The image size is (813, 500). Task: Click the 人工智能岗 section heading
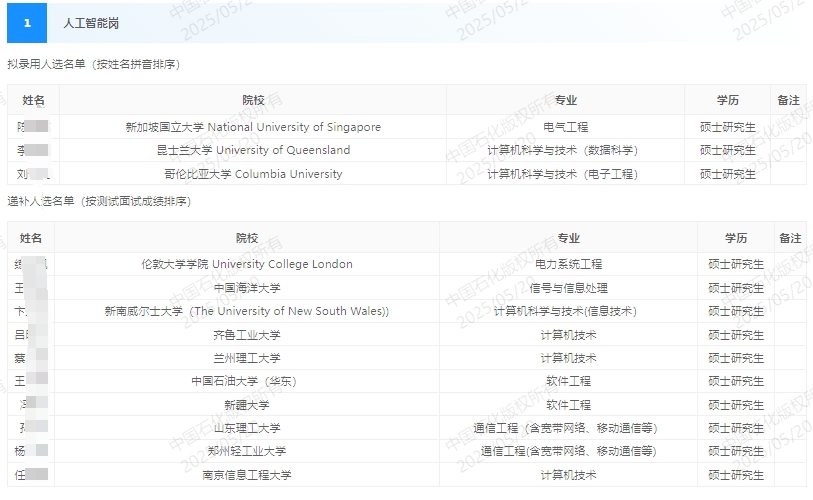tap(90, 23)
